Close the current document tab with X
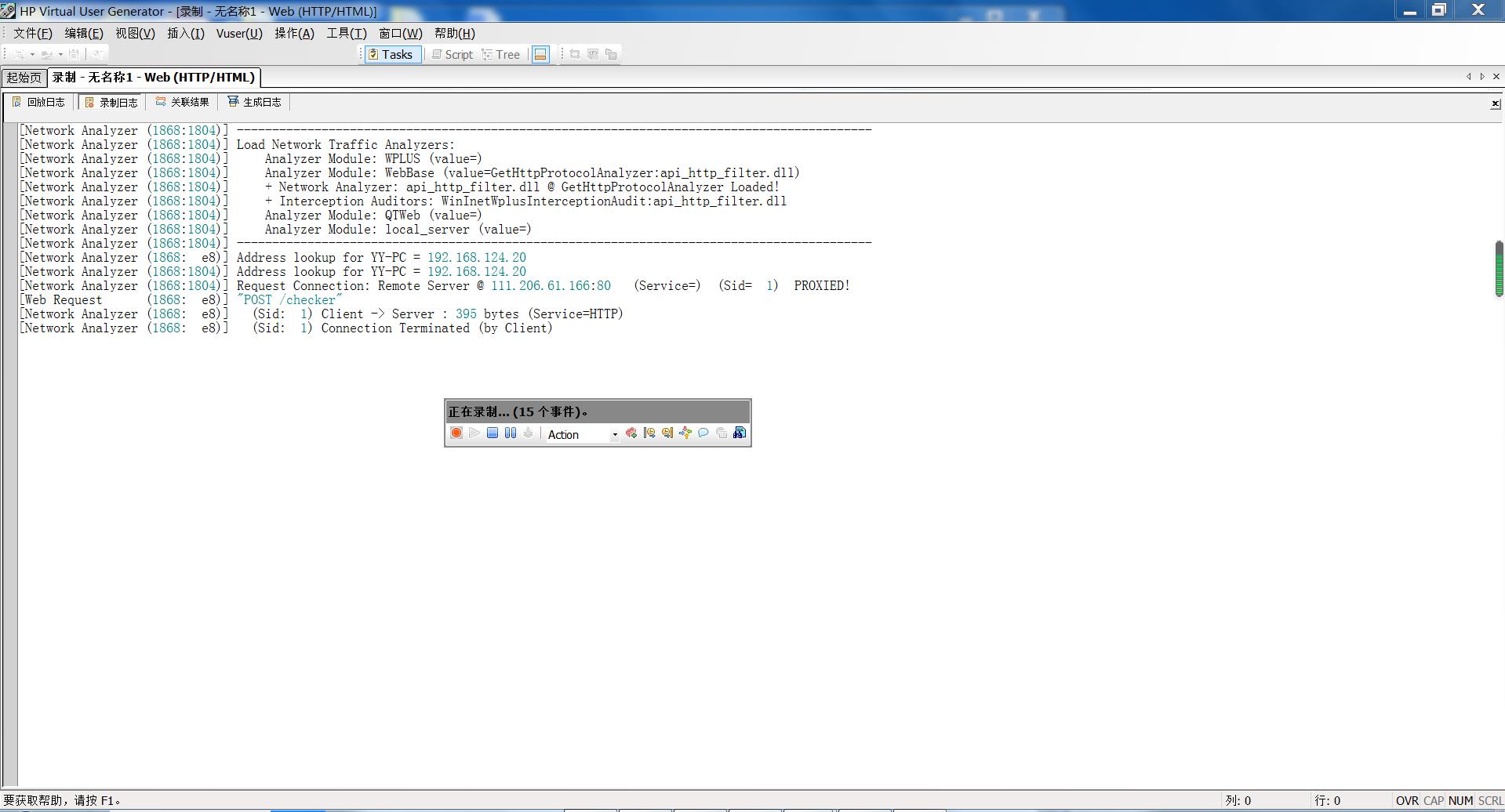Screen dimensions: 1505x812 pyautogui.click(x=1496, y=77)
